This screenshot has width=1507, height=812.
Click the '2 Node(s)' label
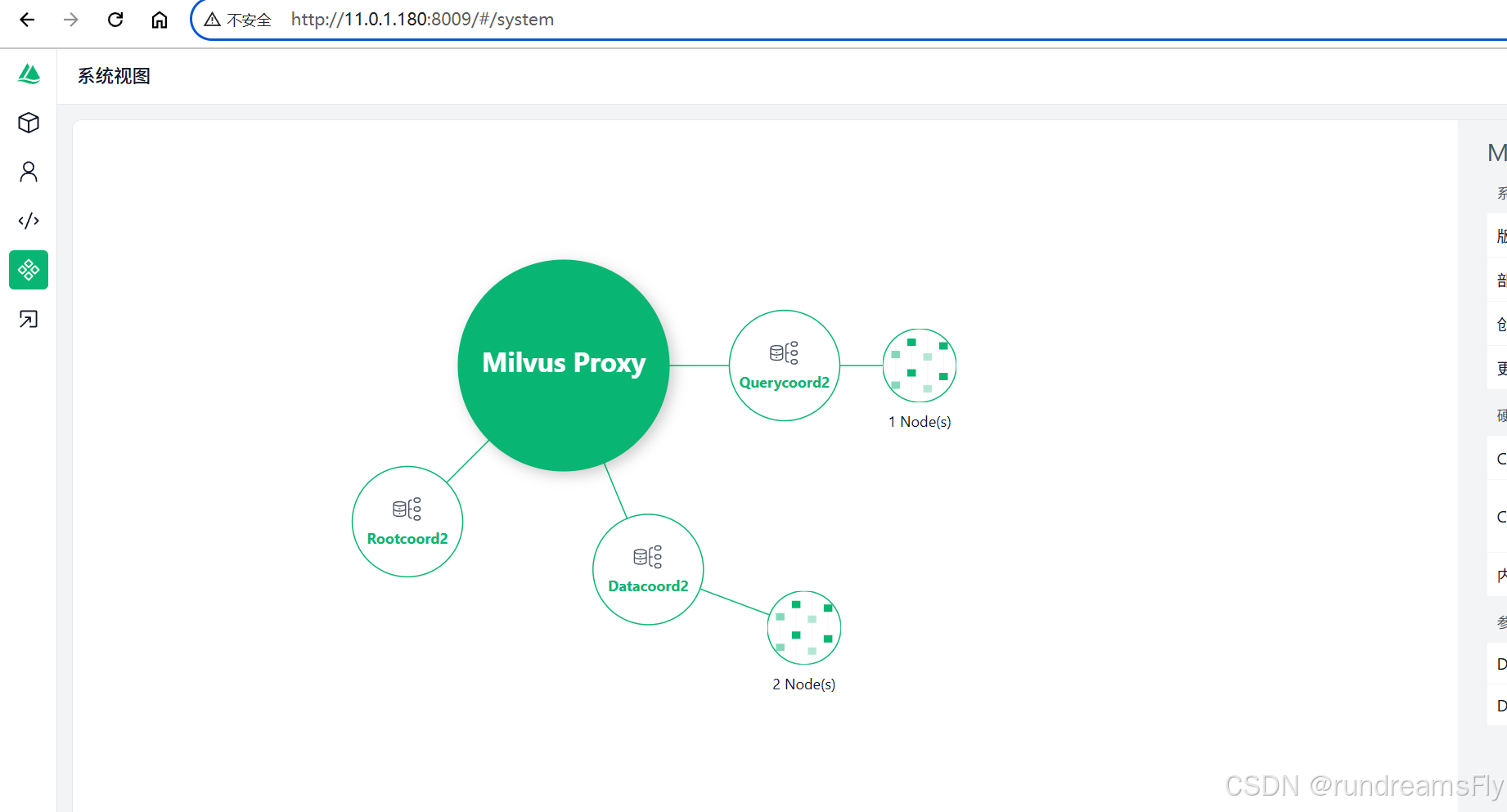[804, 684]
